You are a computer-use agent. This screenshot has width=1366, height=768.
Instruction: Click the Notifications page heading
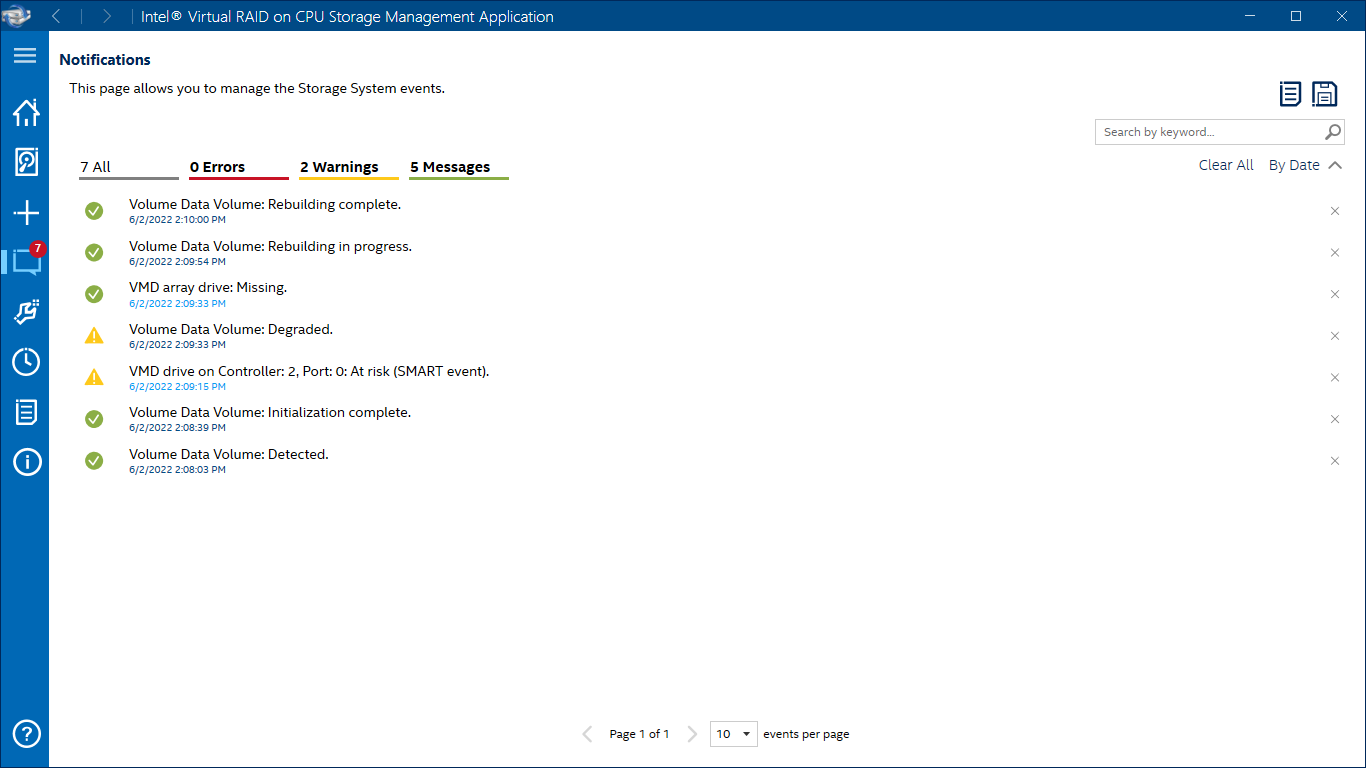click(105, 60)
